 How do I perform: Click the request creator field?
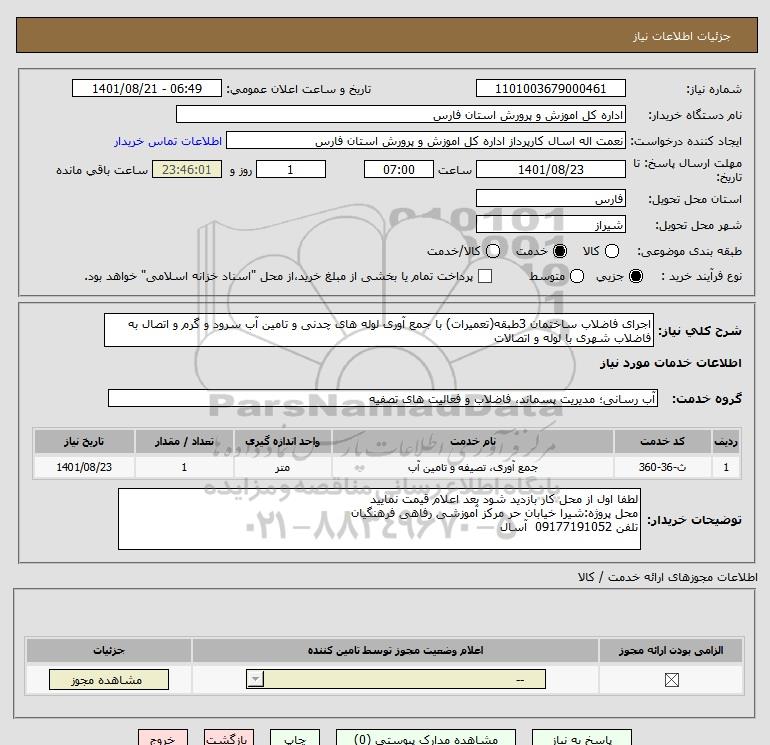(x=426, y=141)
